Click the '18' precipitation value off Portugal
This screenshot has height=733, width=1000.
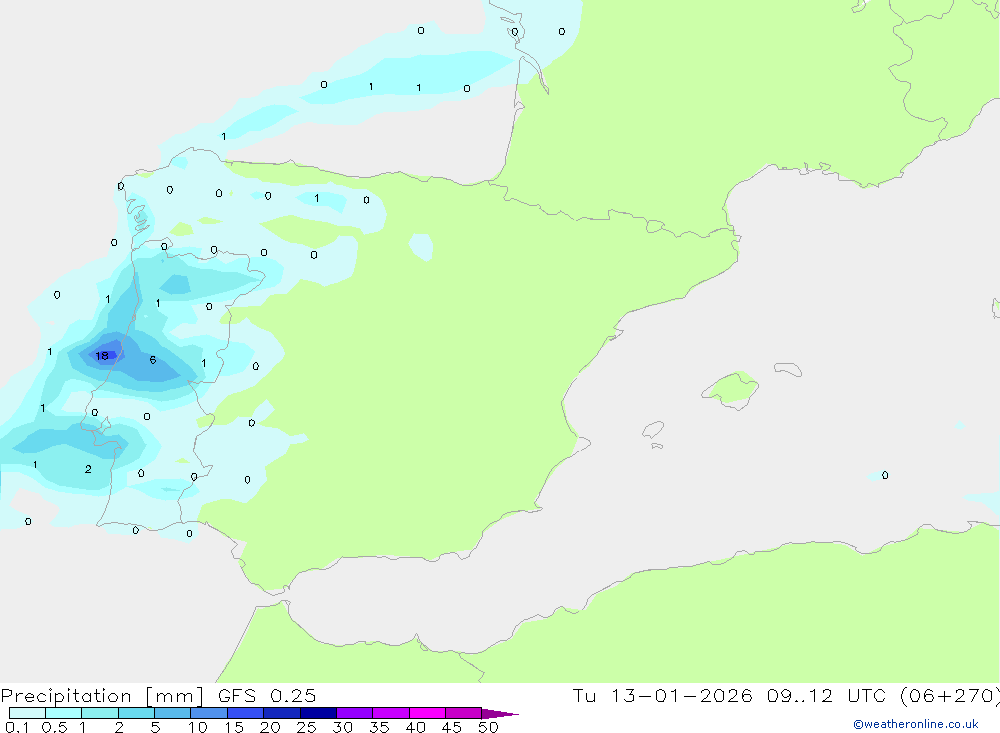[x=102, y=355]
